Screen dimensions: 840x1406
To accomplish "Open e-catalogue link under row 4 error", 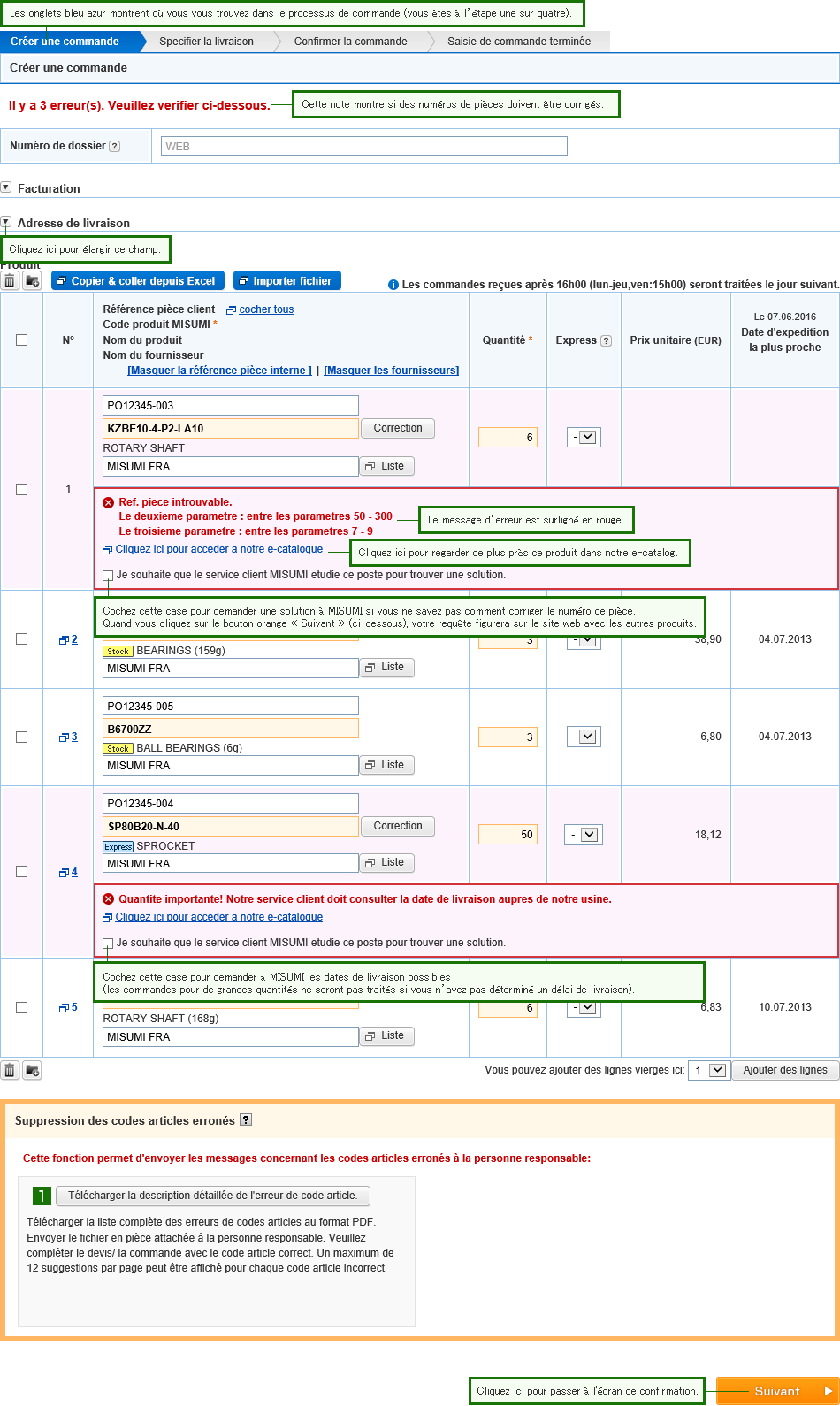I will [219, 917].
